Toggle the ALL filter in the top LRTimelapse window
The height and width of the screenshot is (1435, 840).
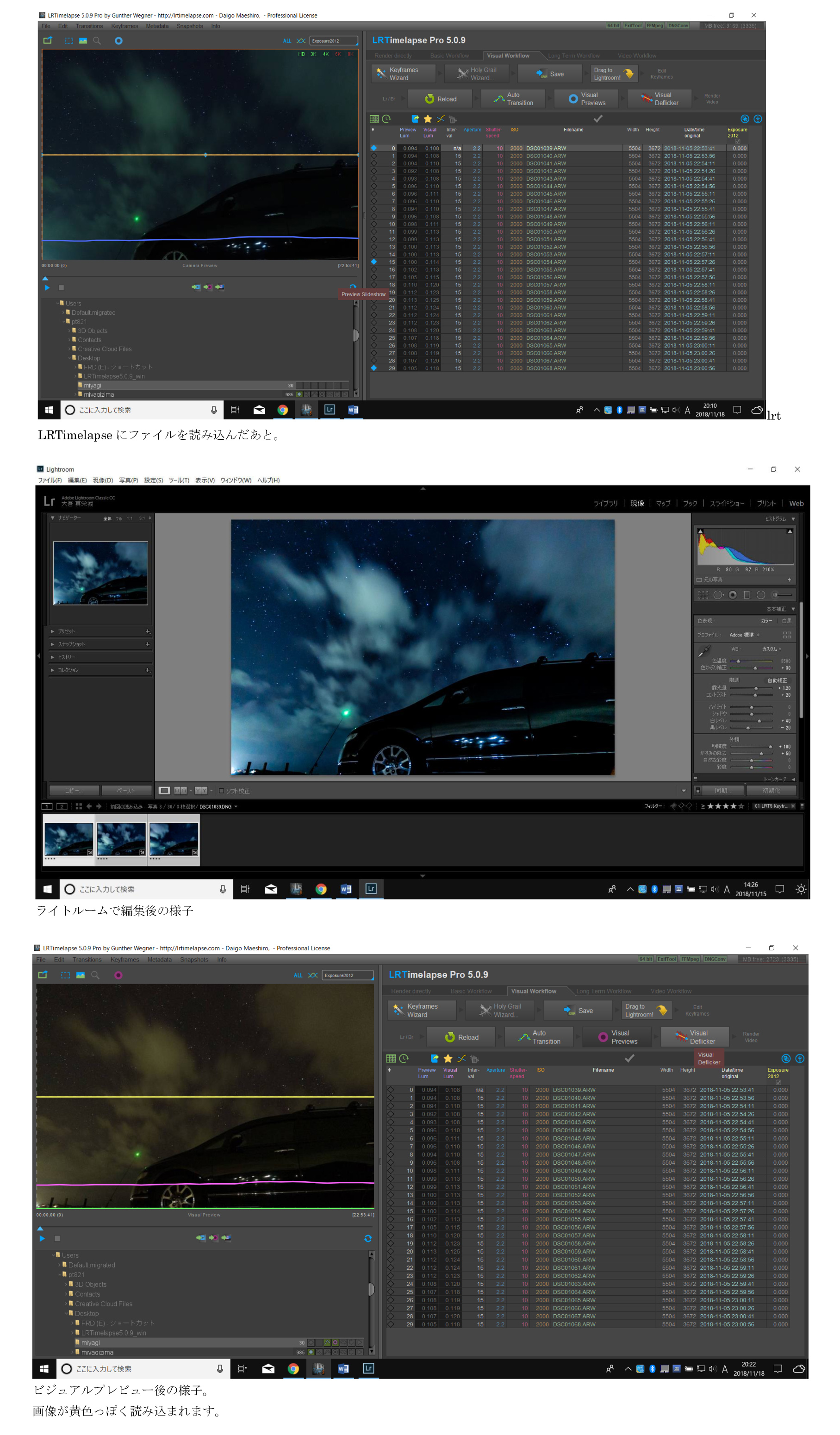(x=287, y=41)
